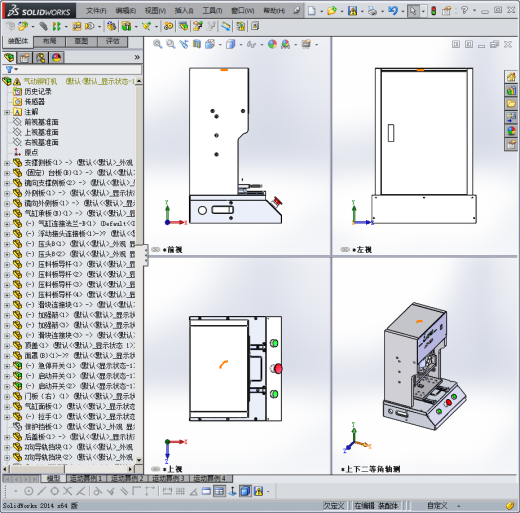Open the PropertyManager tab icon
The width and height of the screenshot is (520, 513).
click(24, 58)
